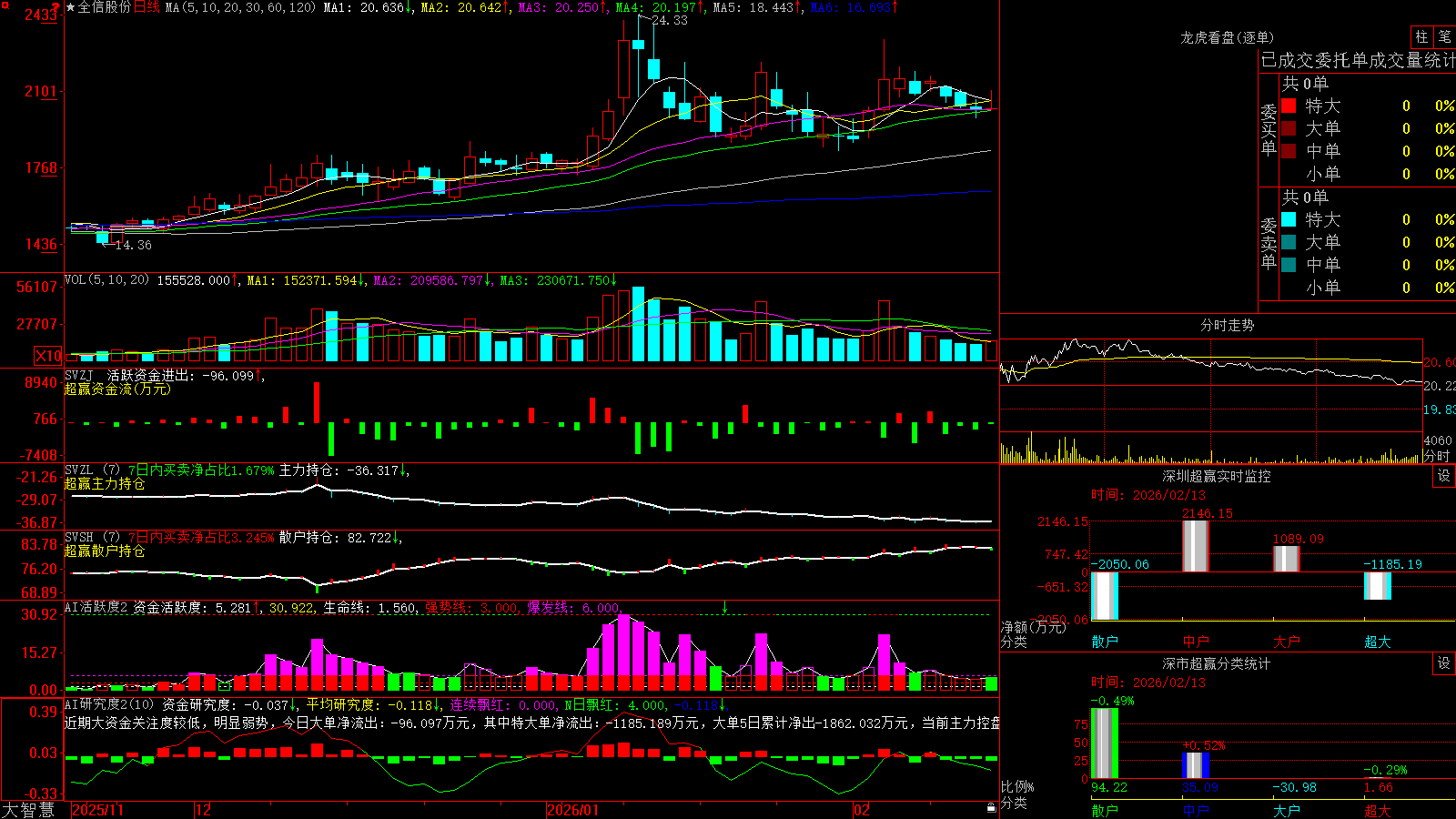1456x819 pixels.
Task: Switch the Dragon-Tiger panel to 柱 bar view
Action: coord(1421,36)
